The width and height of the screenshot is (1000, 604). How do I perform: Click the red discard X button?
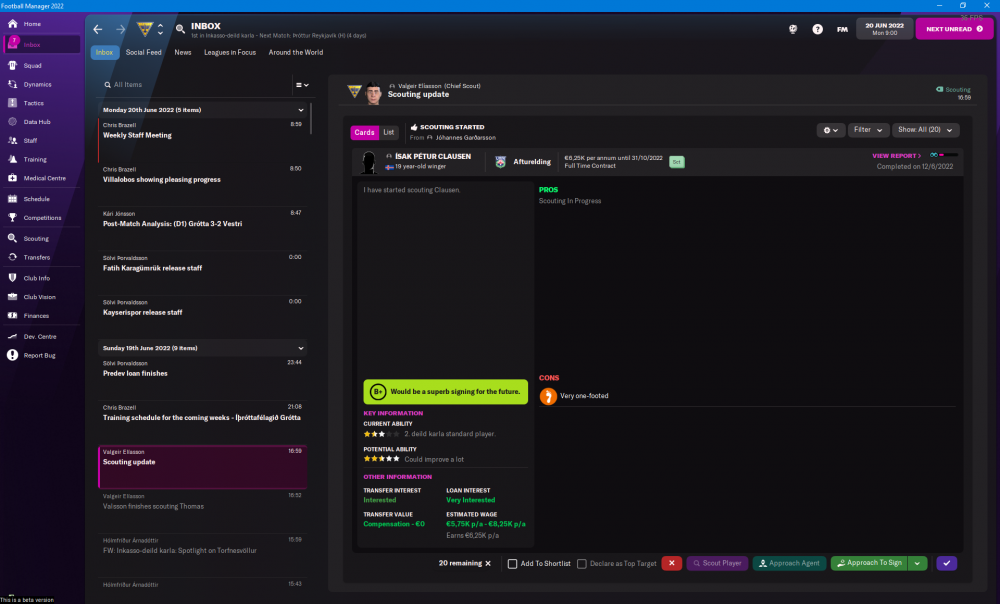tap(672, 563)
